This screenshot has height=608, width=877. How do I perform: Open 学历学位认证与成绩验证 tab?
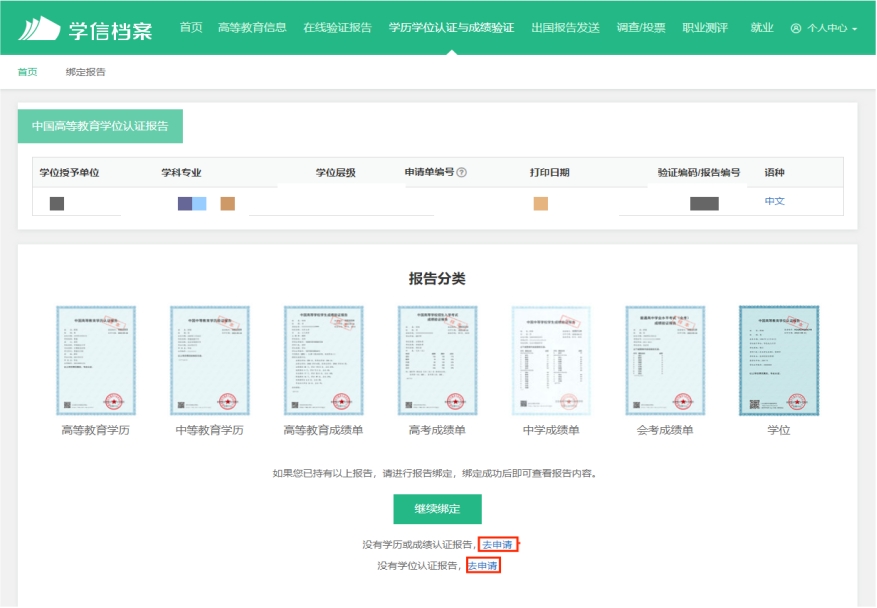tap(451, 28)
